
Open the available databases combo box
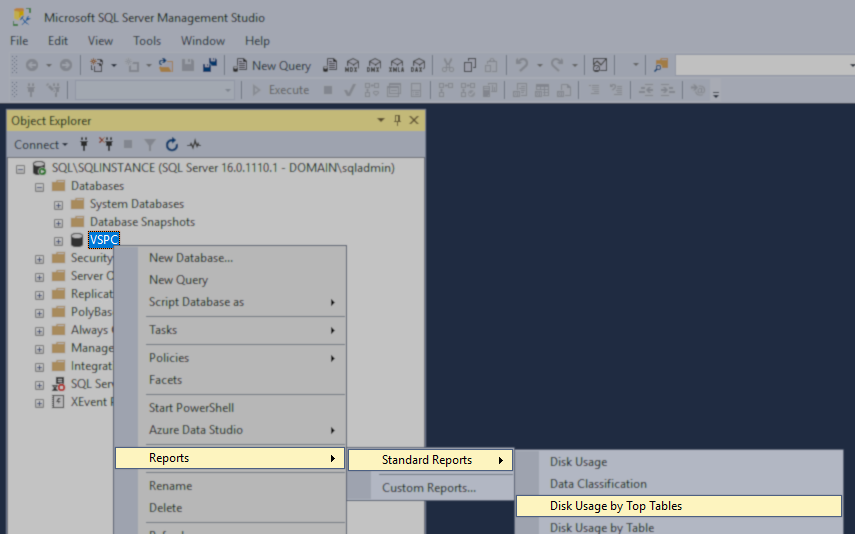coord(155,90)
